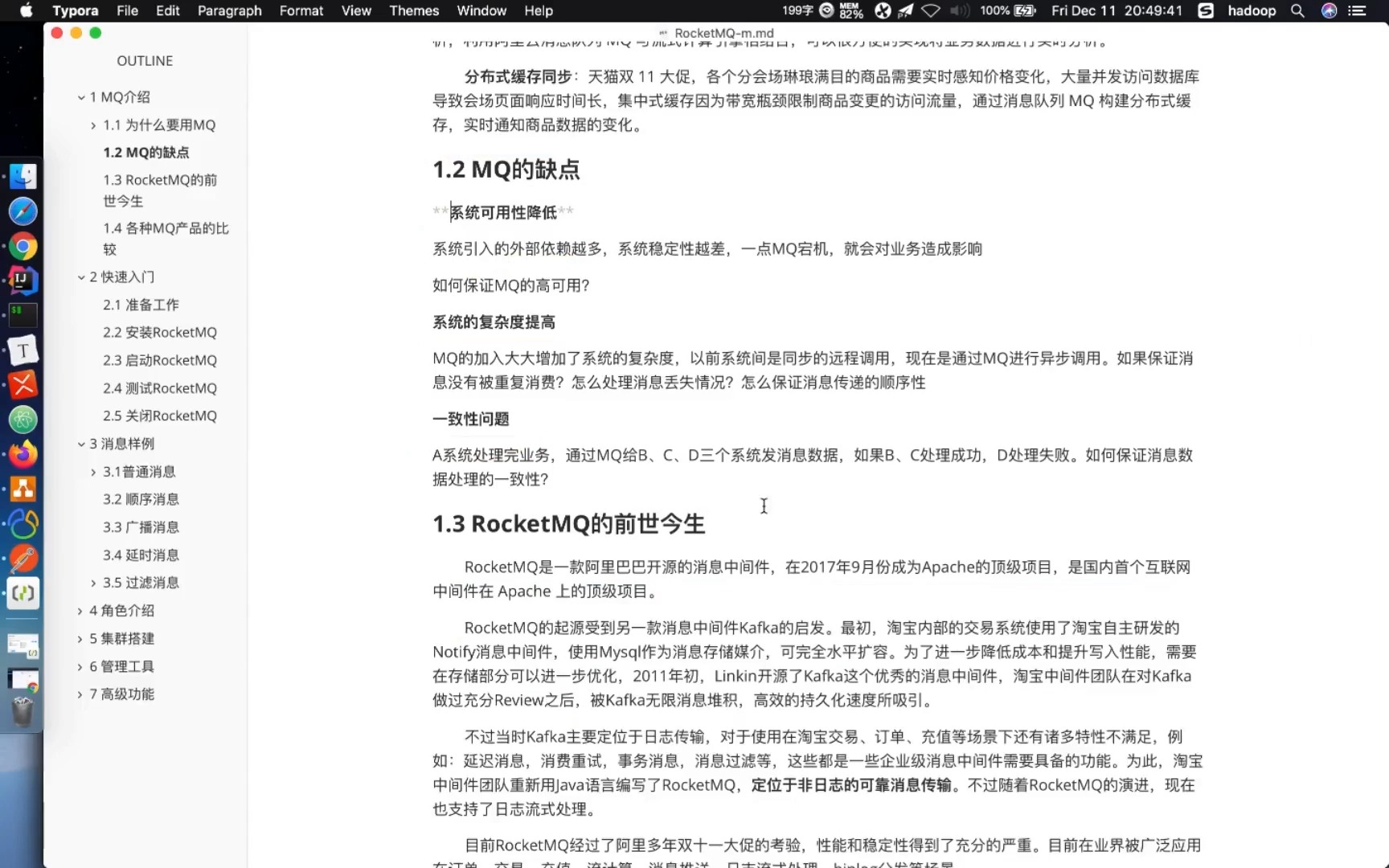Click the Sogou input method icon
The width and height of the screenshot is (1389, 868).
[x=1206, y=10]
